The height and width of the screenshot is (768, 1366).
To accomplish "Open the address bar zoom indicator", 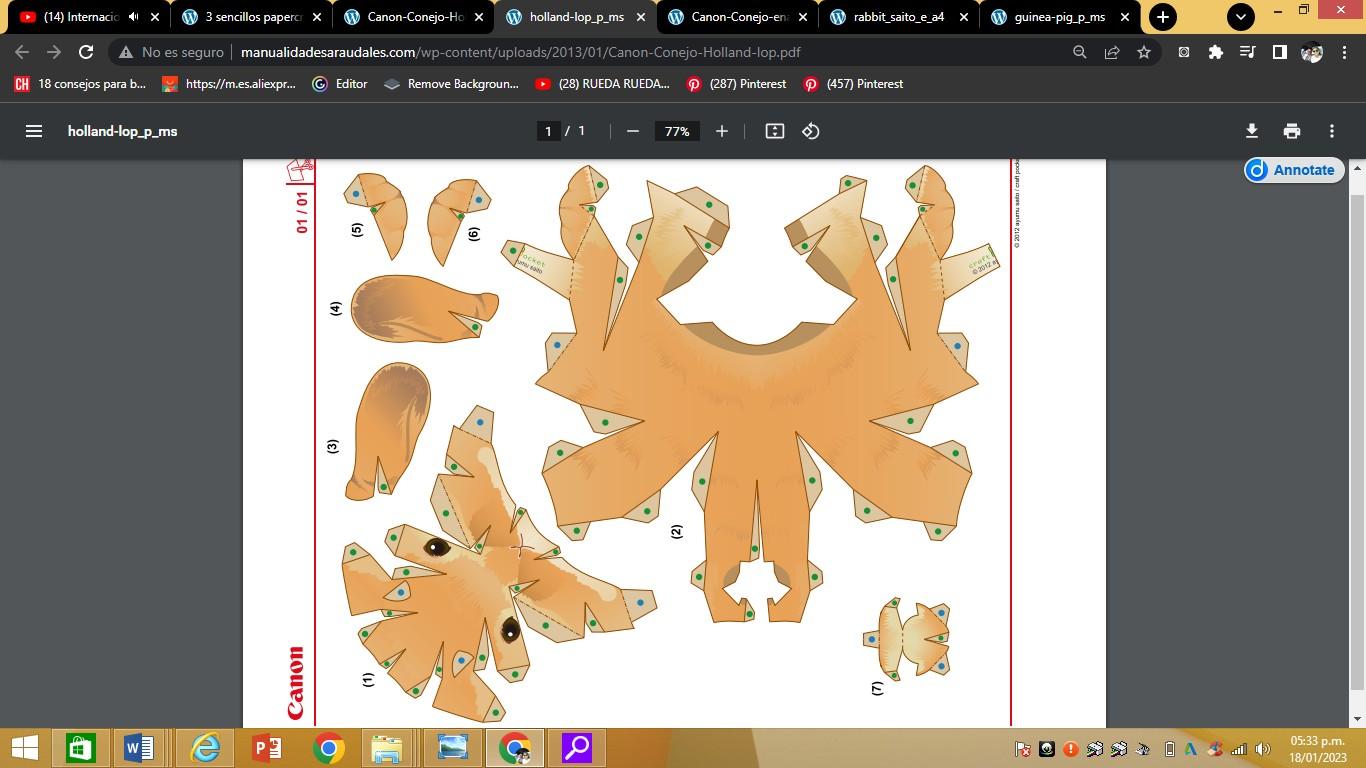I will tap(1079, 52).
